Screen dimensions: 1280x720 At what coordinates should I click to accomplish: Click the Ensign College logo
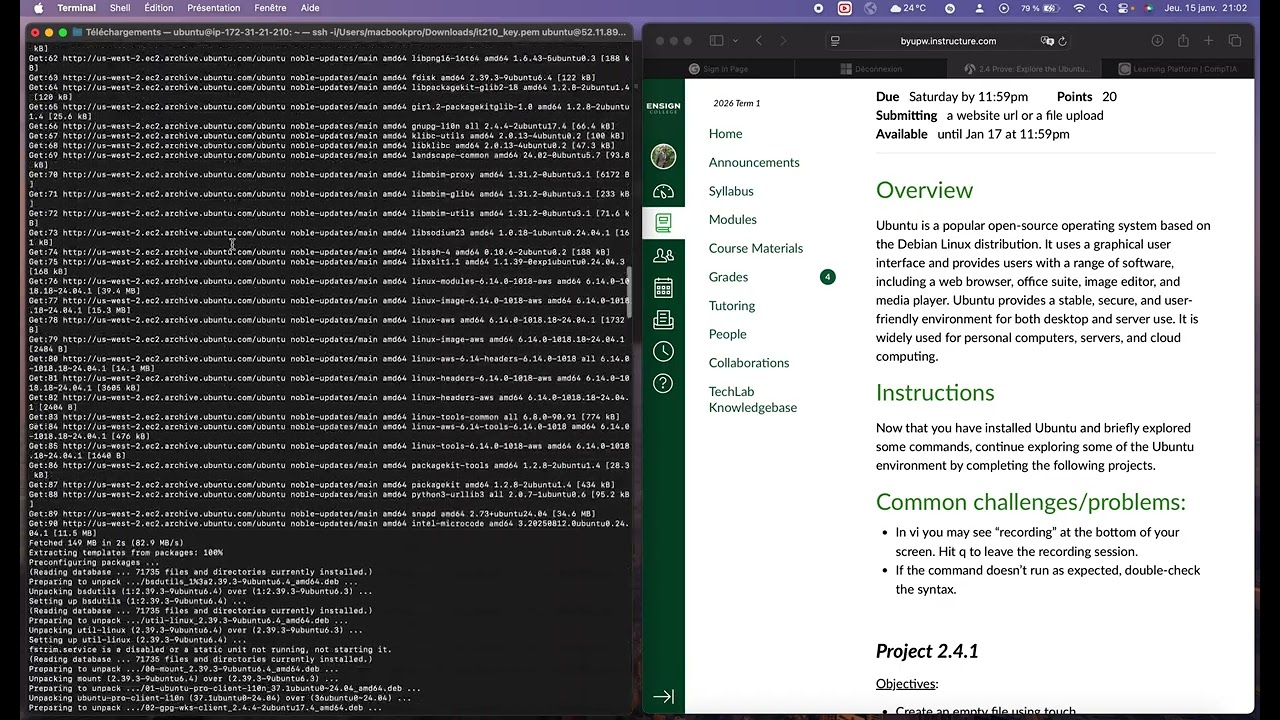coord(663,107)
